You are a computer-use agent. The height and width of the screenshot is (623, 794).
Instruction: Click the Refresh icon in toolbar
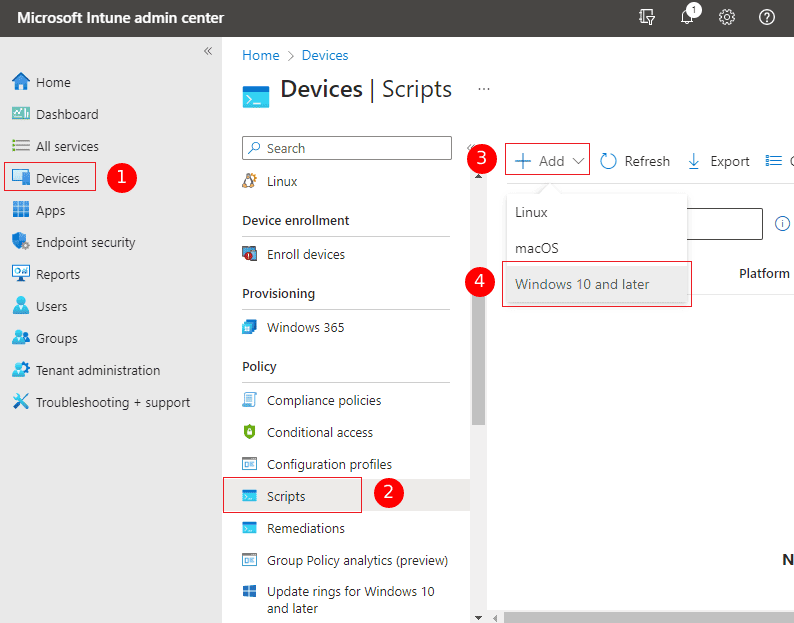coord(609,161)
